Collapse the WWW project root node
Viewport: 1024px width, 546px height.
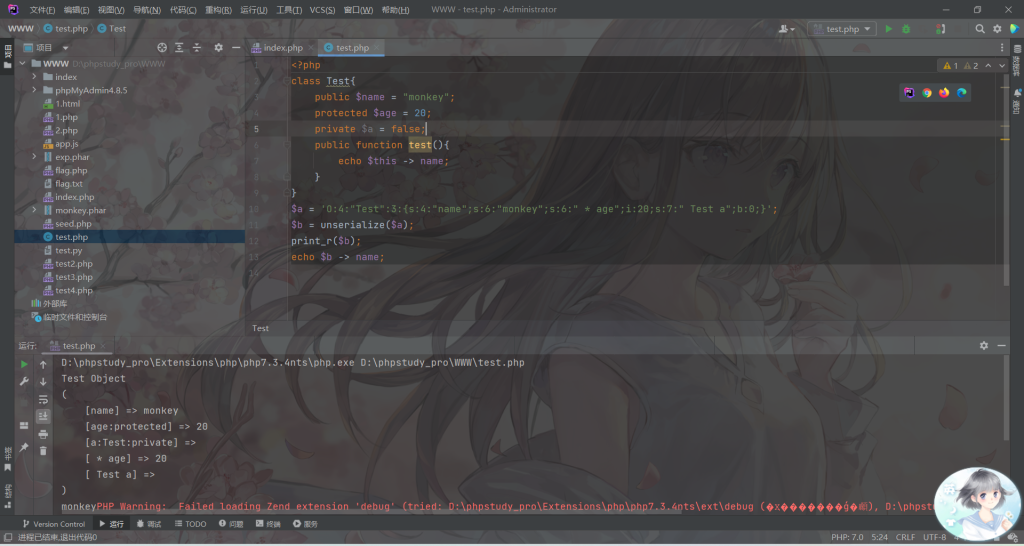tap(22, 64)
